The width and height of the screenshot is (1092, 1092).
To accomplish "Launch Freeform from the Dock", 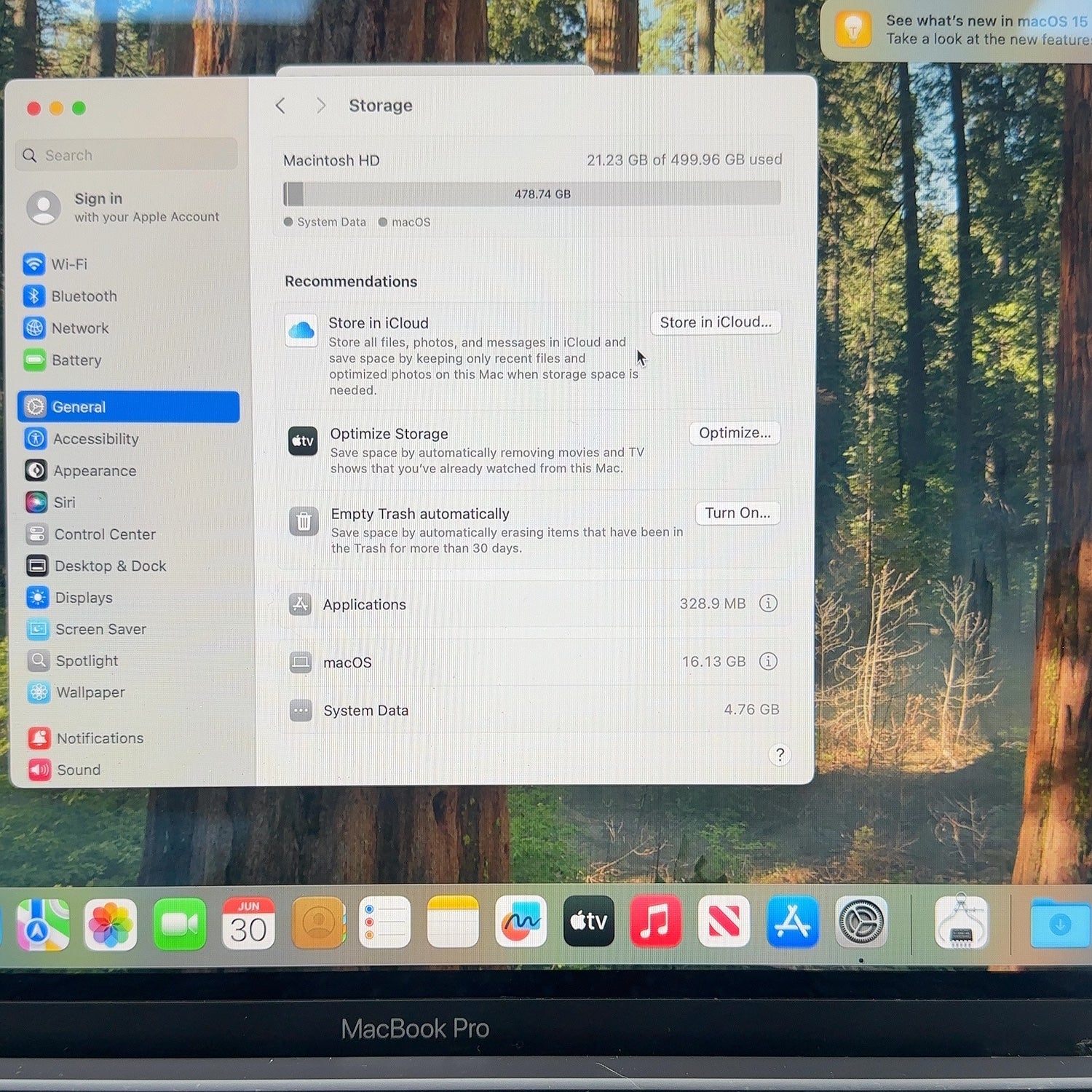I will [521, 921].
